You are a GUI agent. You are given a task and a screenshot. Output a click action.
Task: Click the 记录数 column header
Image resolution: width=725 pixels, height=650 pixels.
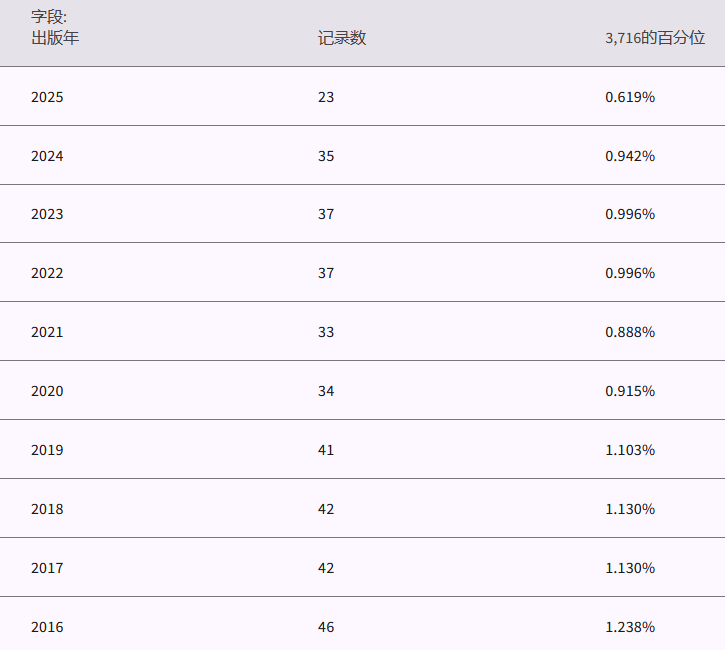click(342, 38)
